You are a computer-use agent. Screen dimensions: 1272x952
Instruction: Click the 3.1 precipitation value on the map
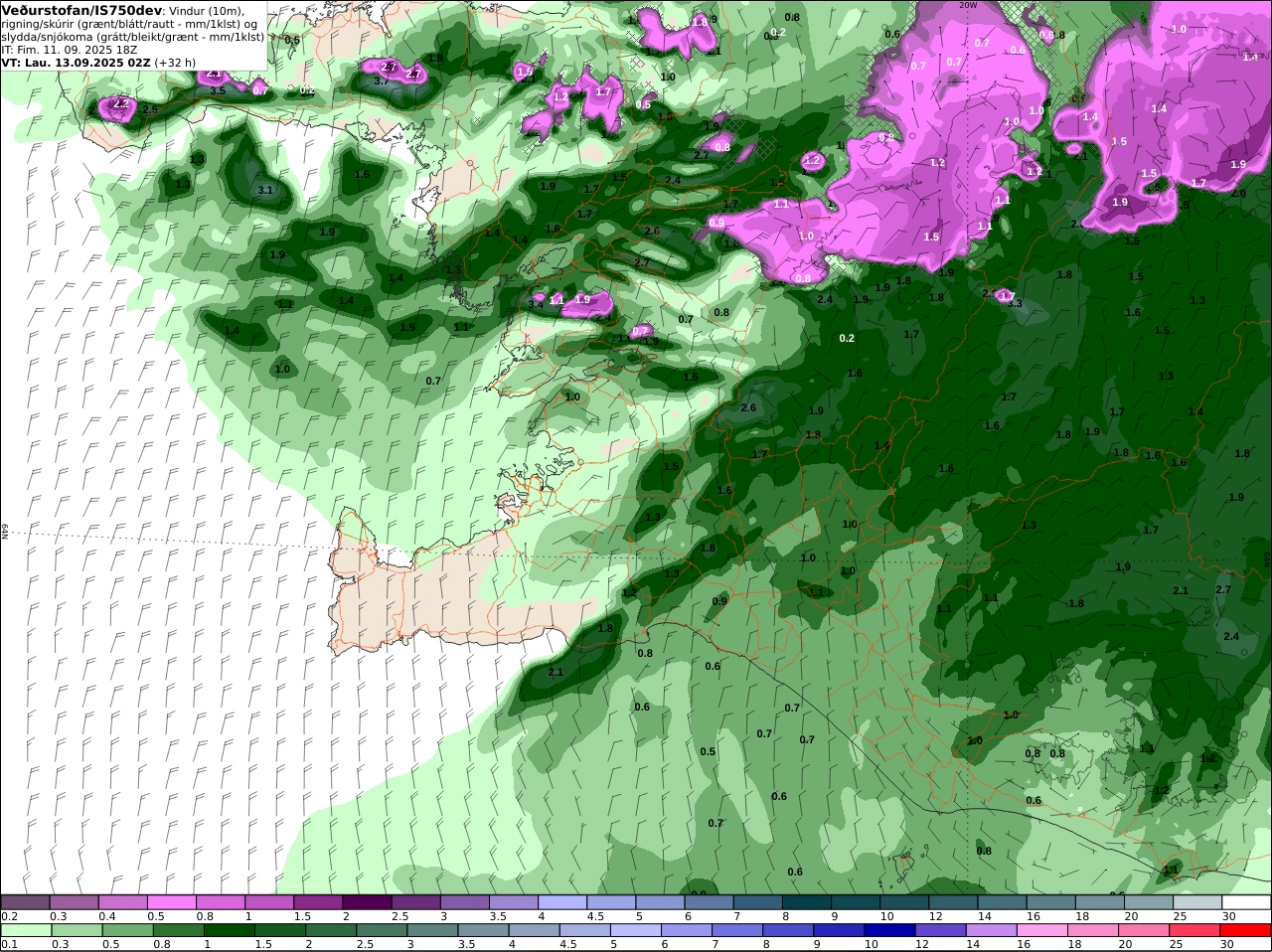click(x=265, y=190)
